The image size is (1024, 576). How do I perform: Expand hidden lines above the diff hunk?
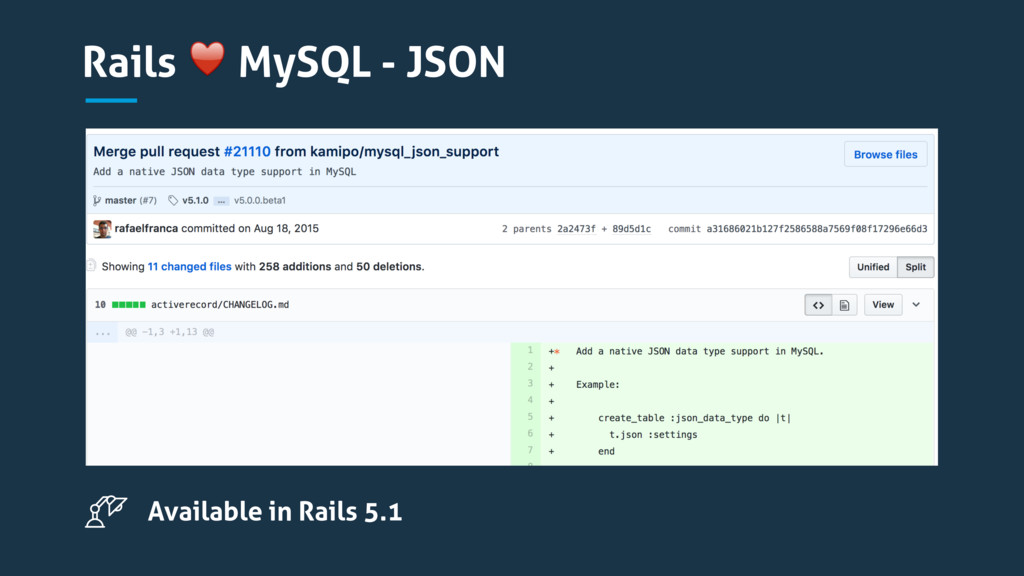[103, 332]
